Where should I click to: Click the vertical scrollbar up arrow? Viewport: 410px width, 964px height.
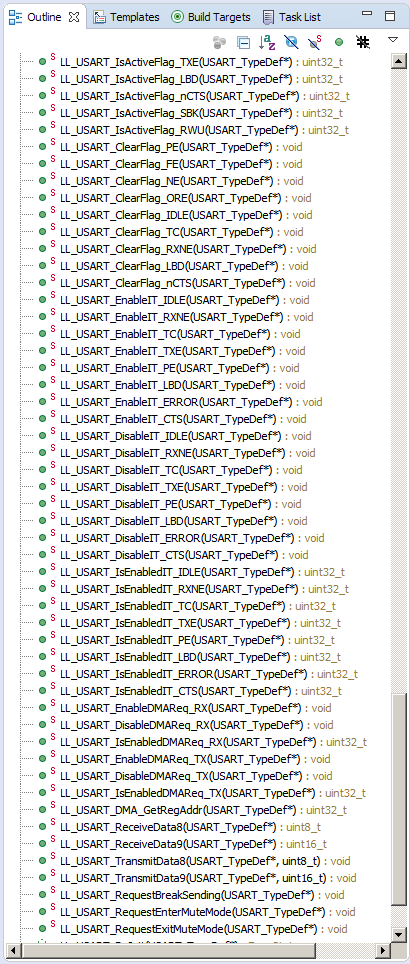pyautogui.click(x=397, y=61)
